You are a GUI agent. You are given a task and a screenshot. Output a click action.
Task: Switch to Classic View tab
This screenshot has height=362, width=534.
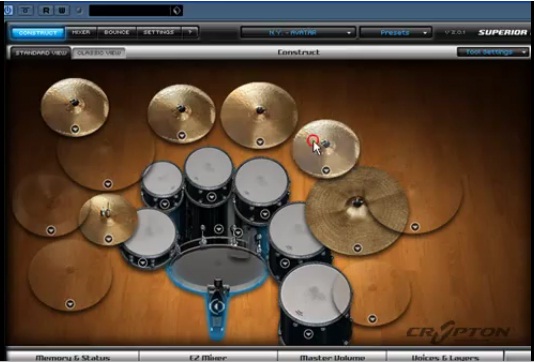click(x=99, y=53)
